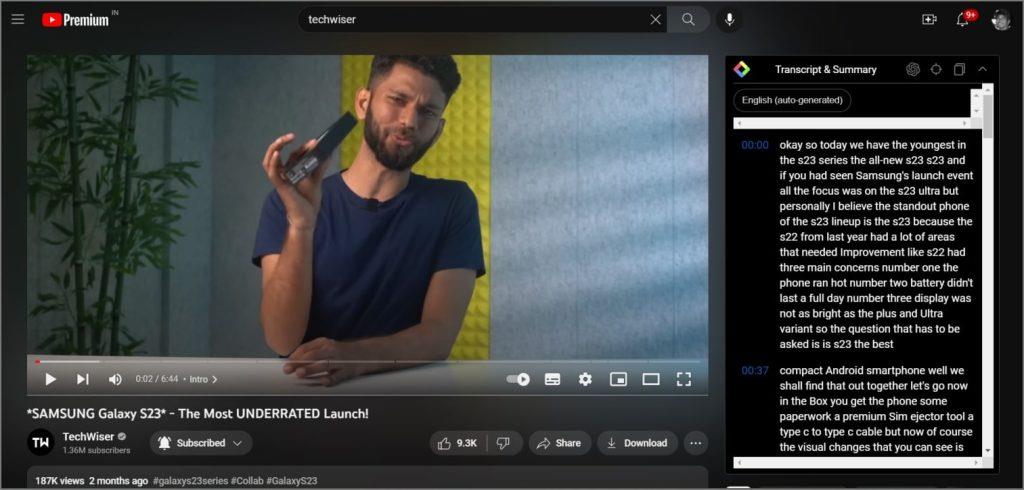
Task: Open TechWiser channel avatar
Action: [40, 442]
